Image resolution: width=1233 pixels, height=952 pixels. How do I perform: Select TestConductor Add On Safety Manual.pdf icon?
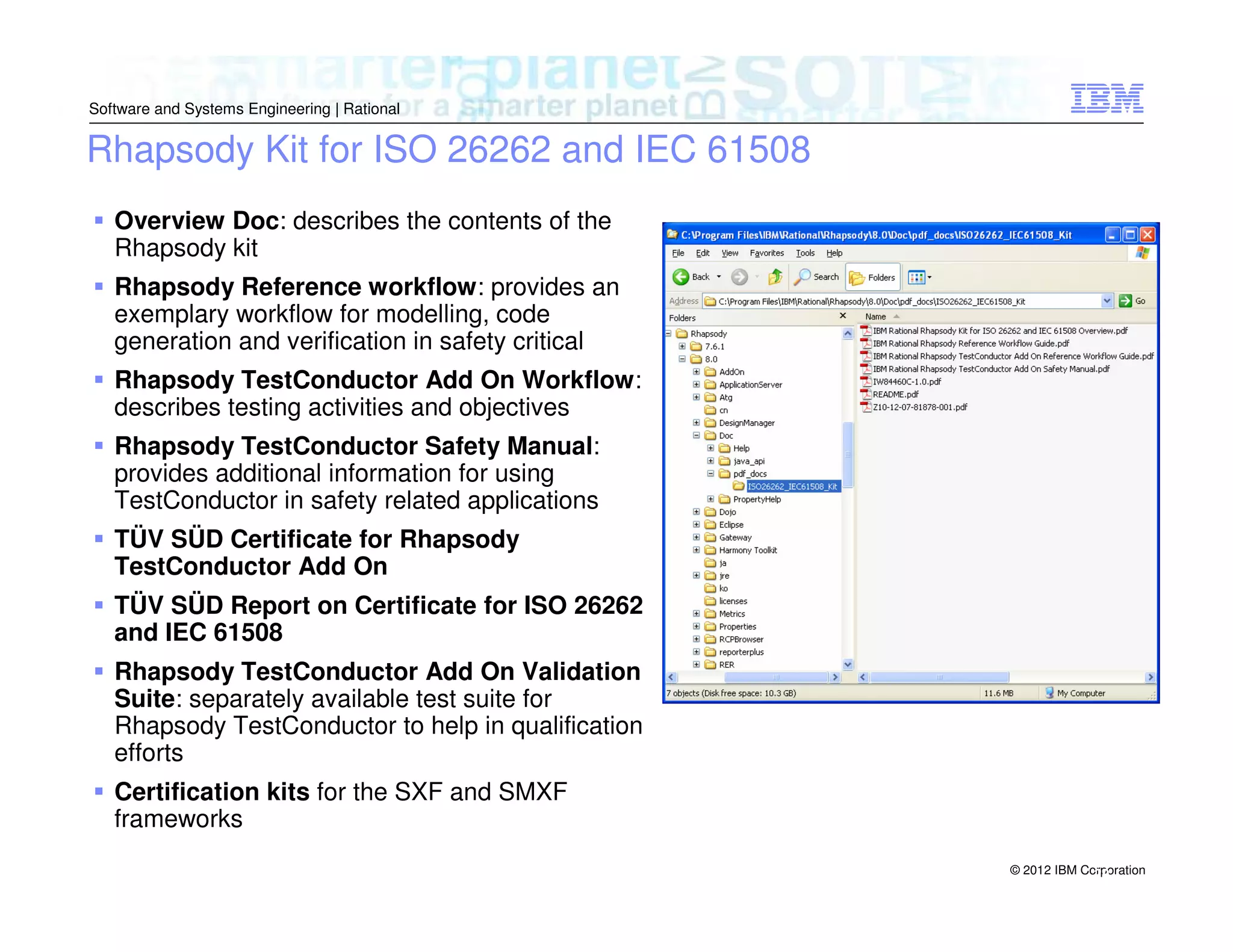(866, 369)
